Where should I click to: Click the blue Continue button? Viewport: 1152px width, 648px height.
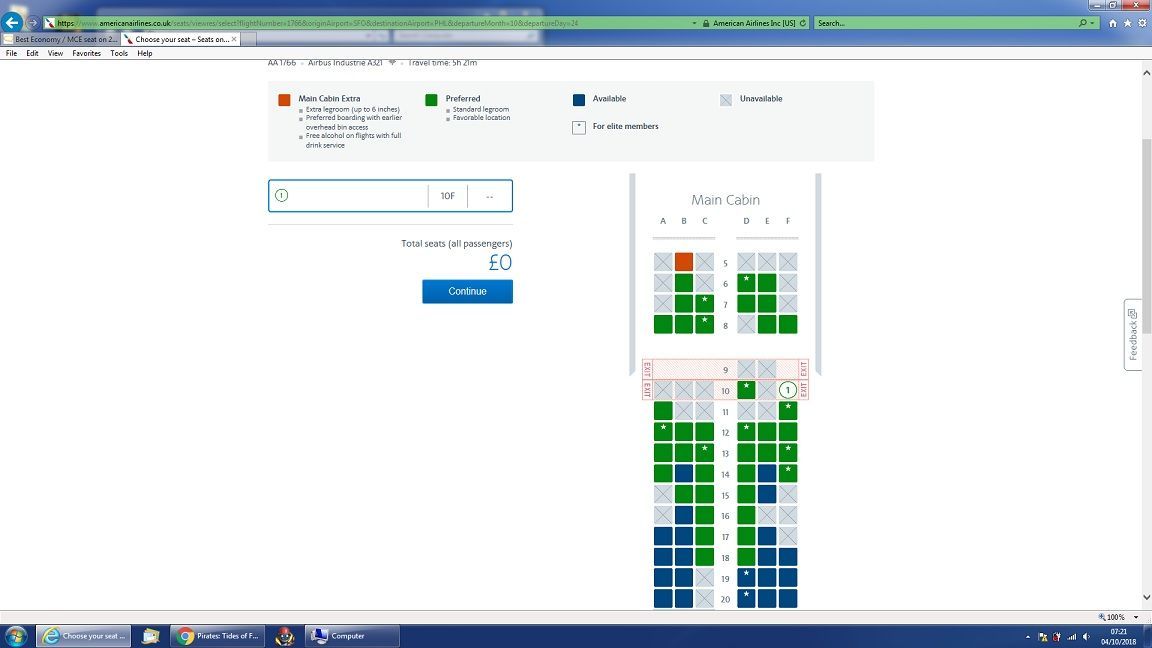[x=467, y=291]
